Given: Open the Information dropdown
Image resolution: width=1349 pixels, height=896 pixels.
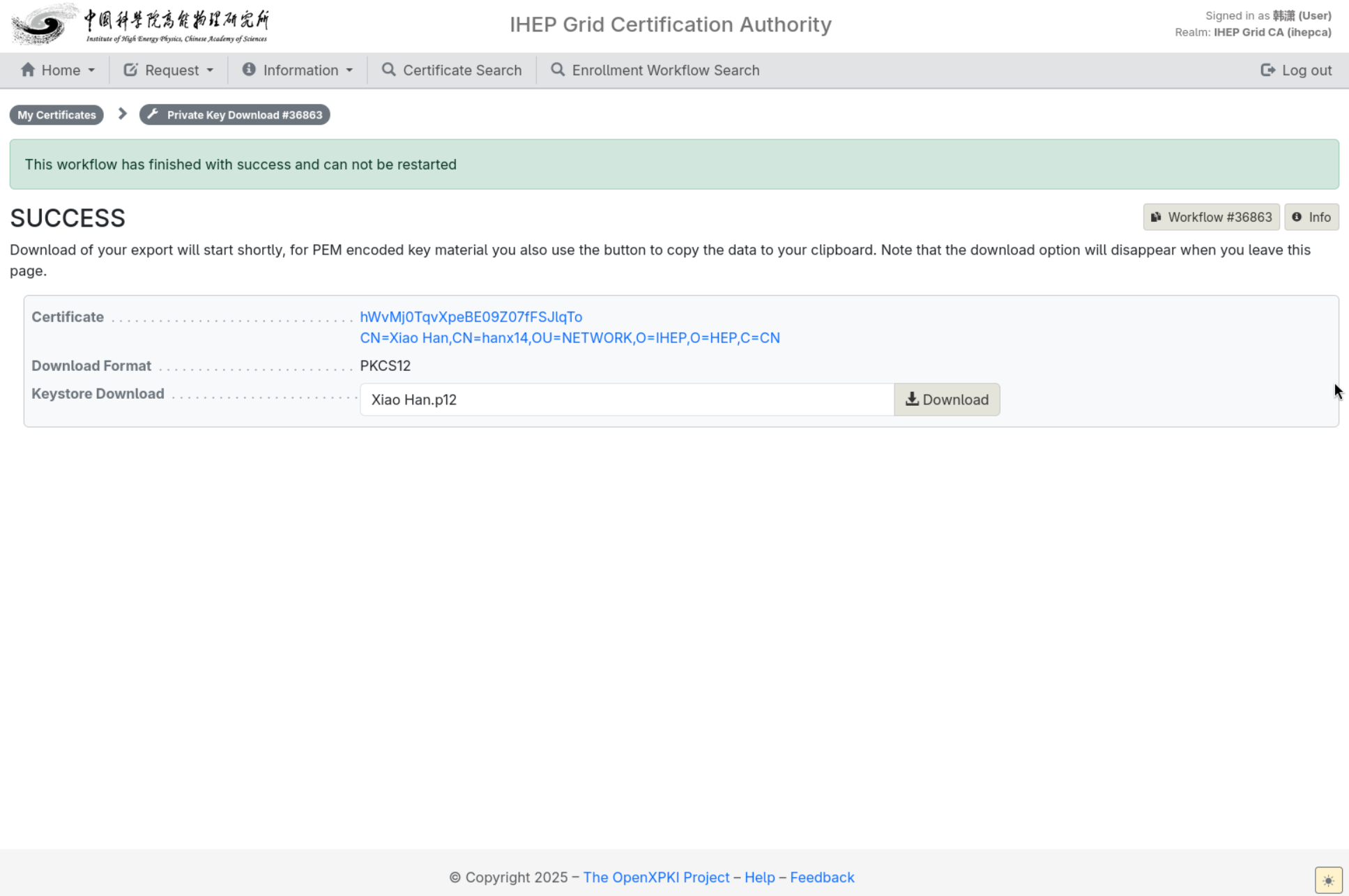Looking at the screenshot, I should 298,70.
